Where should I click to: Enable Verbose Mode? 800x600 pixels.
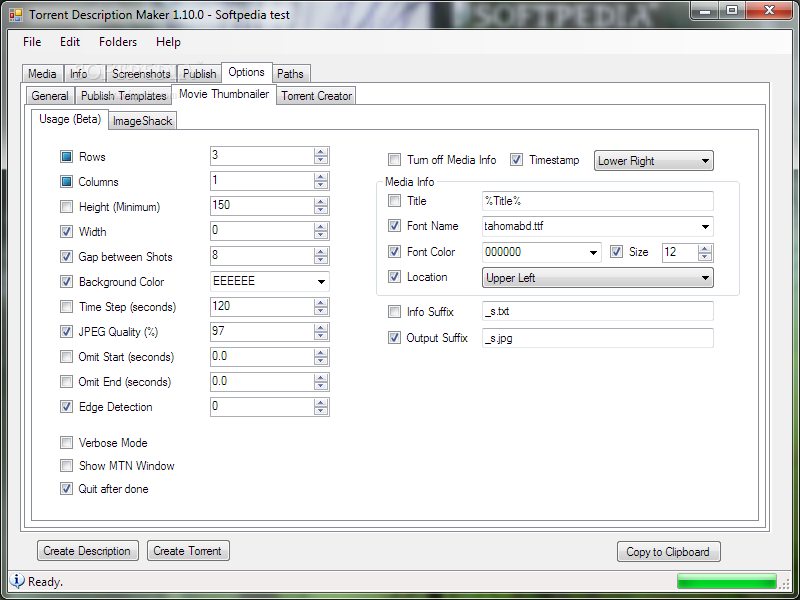coord(66,442)
